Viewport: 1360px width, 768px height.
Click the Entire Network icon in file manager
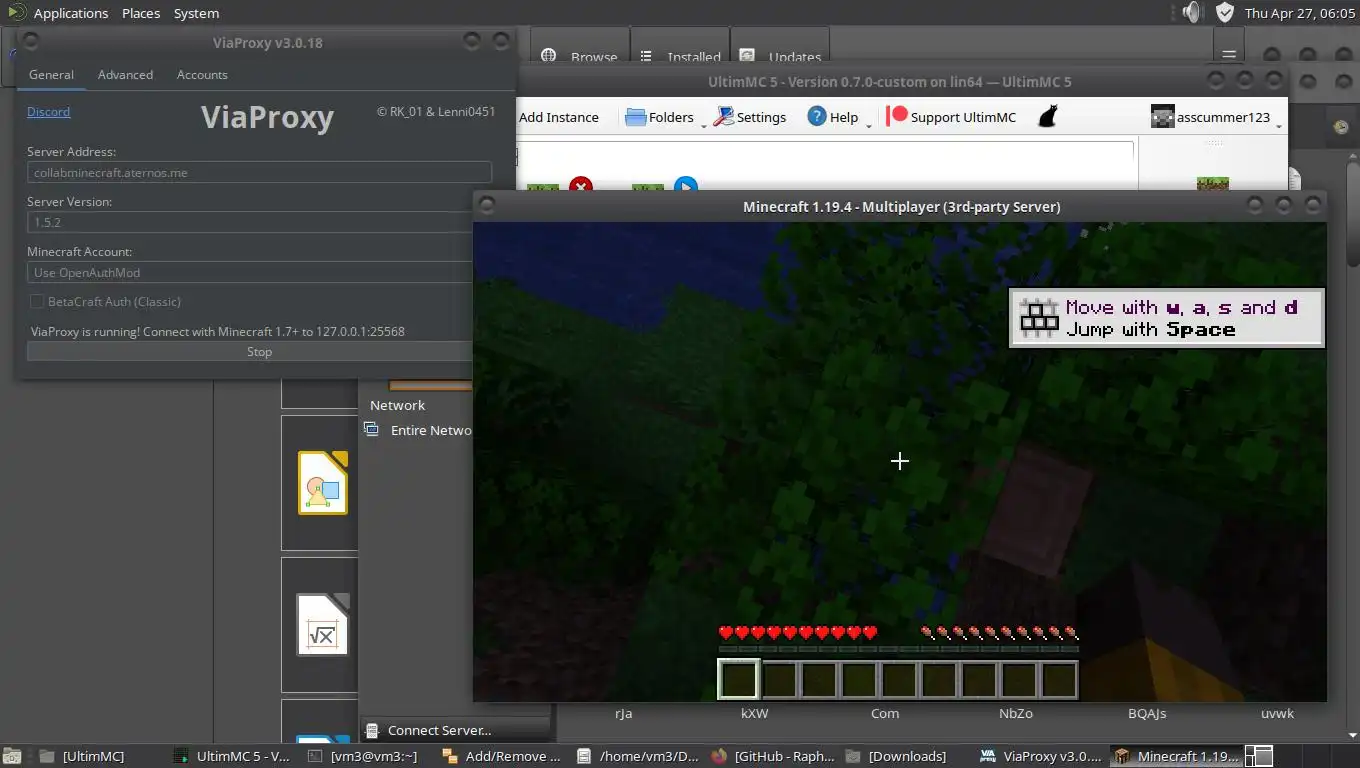point(372,430)
